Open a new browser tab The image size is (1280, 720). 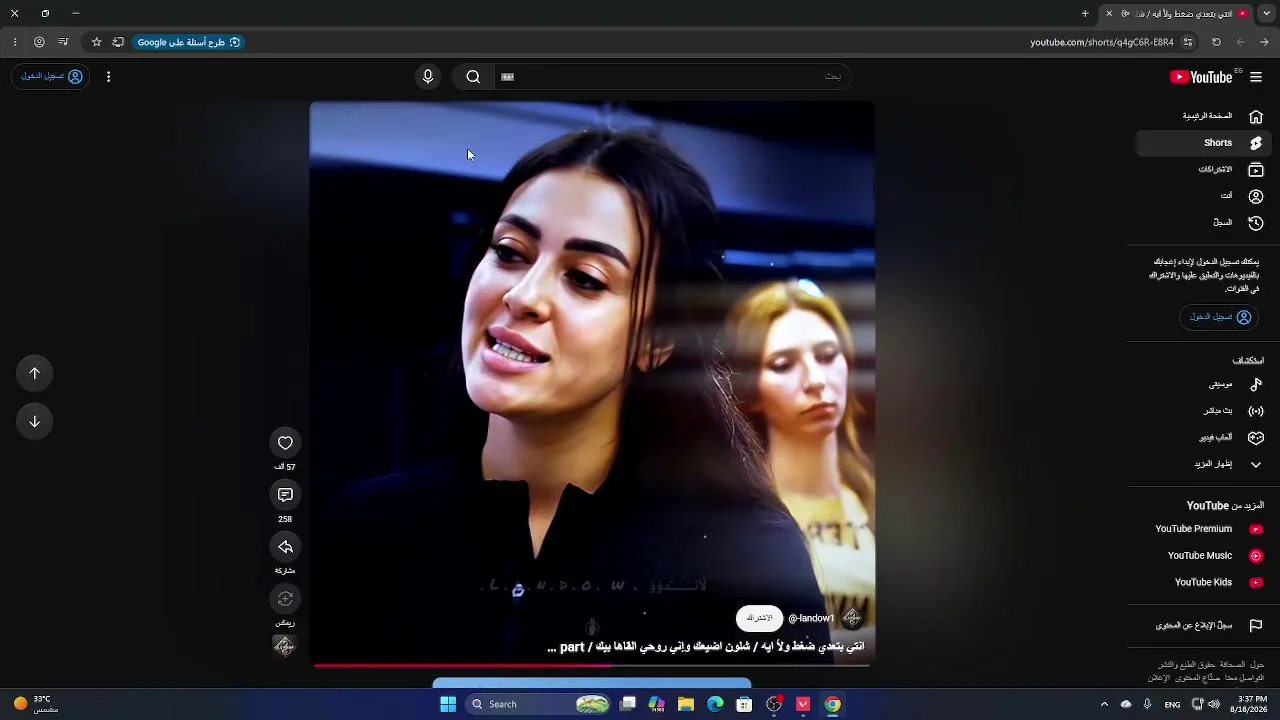[1085, 13]
